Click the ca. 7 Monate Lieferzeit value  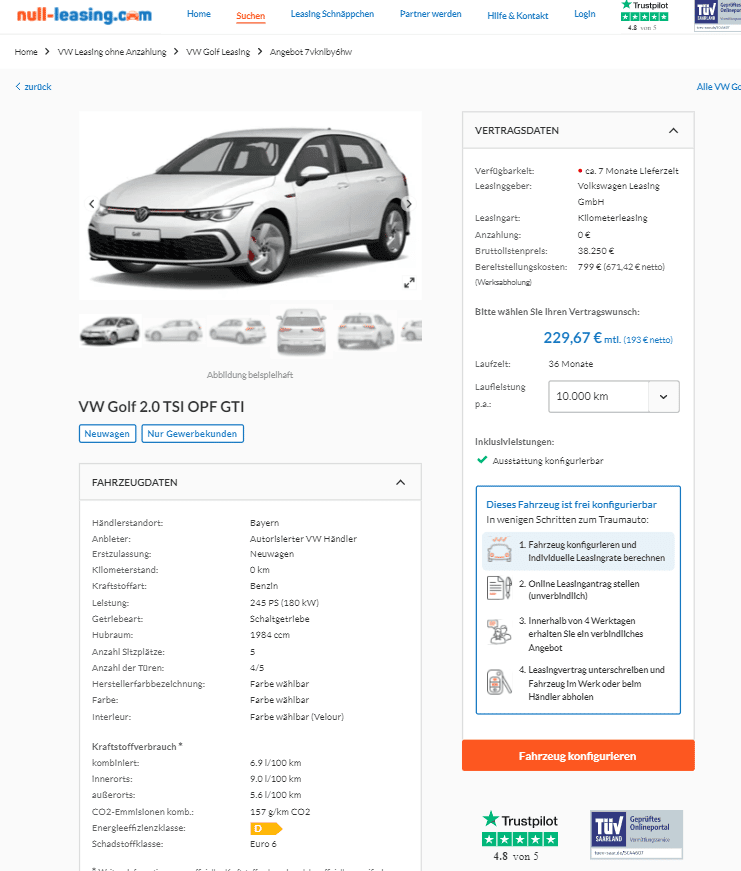(632, 171)
